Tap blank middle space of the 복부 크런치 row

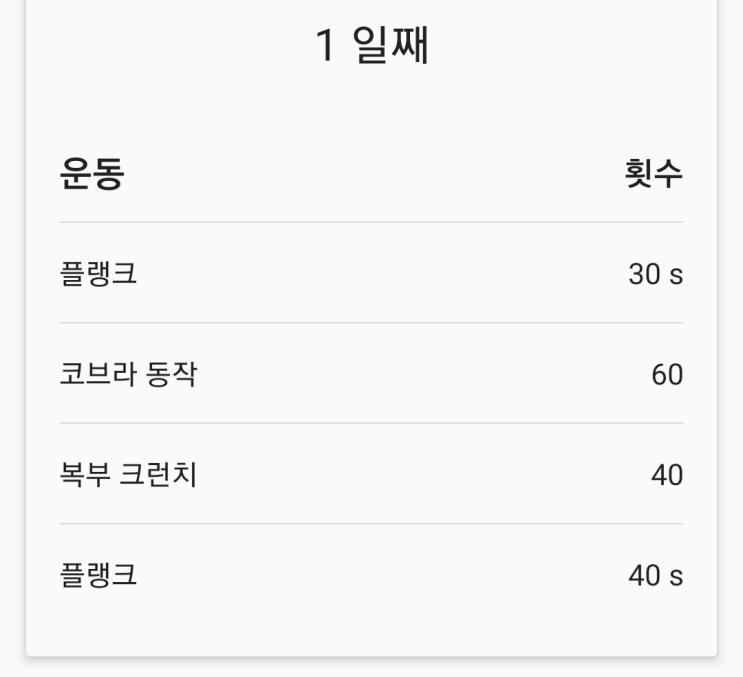tap(422, 474)
